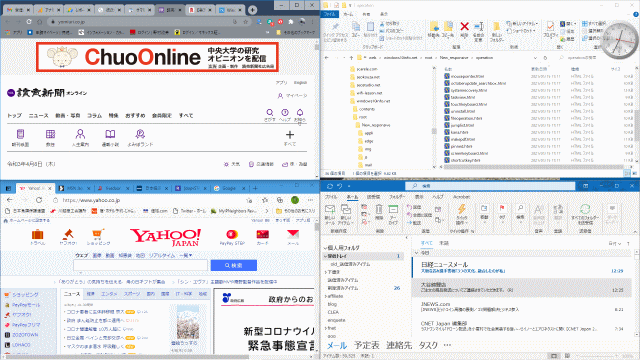Open the ChuoOnline banner on Yomiuri

pyautogui.click(x=158, y=57)
